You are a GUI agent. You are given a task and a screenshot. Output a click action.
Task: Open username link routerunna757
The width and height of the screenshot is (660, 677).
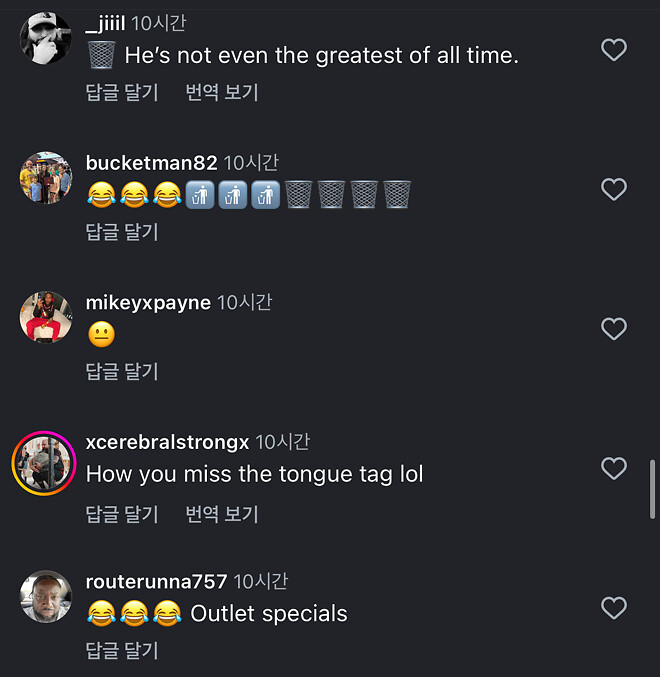tap(157, 581)
